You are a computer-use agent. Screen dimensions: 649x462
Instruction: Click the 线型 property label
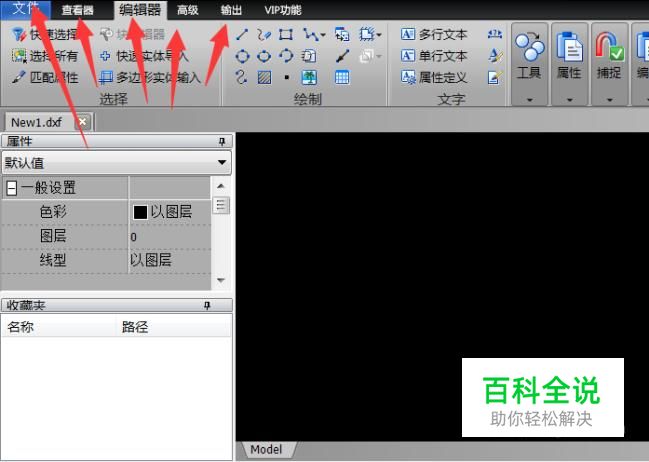pos(53,260)
